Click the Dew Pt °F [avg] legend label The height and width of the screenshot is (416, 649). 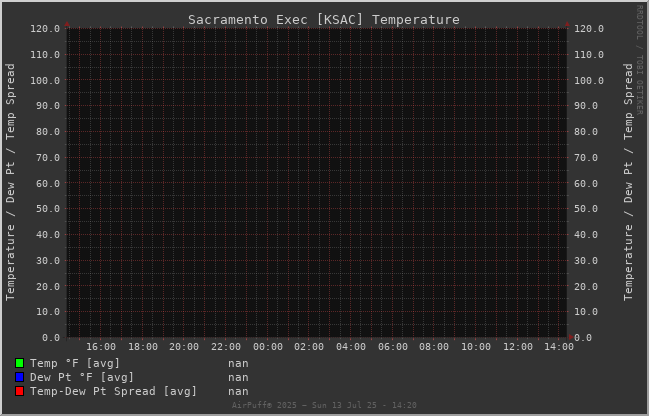[x=82, y=377]
